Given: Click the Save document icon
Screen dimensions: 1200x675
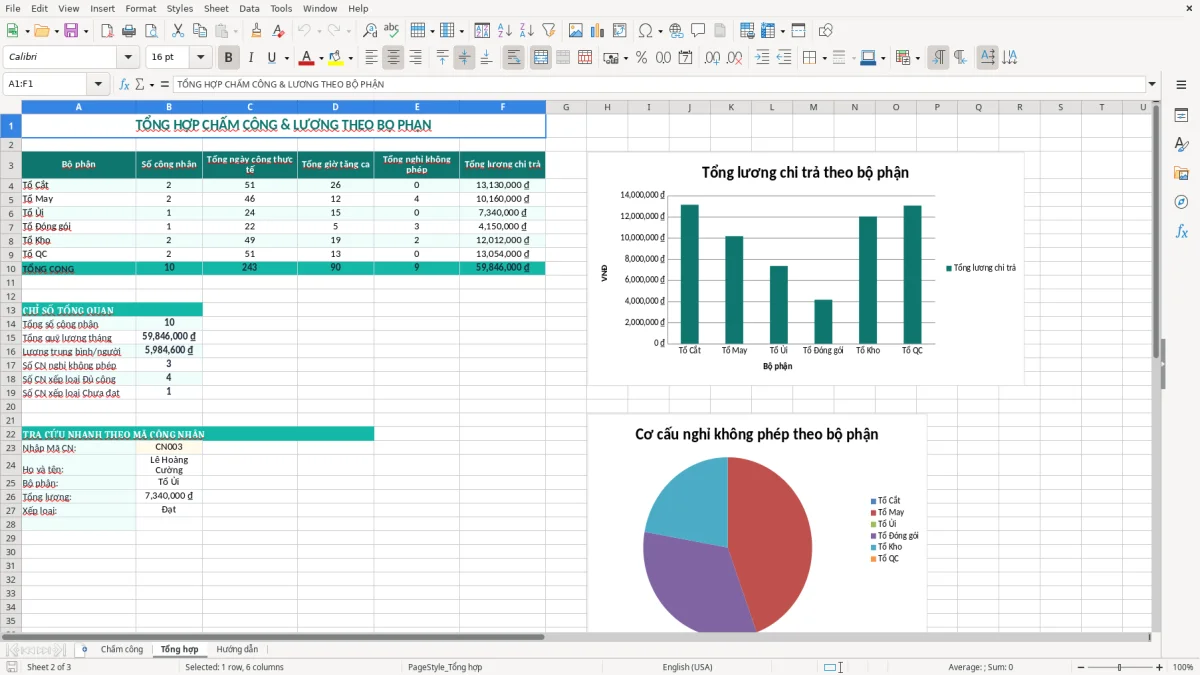Looking at the screenshot, I should [x=71, y=31].
